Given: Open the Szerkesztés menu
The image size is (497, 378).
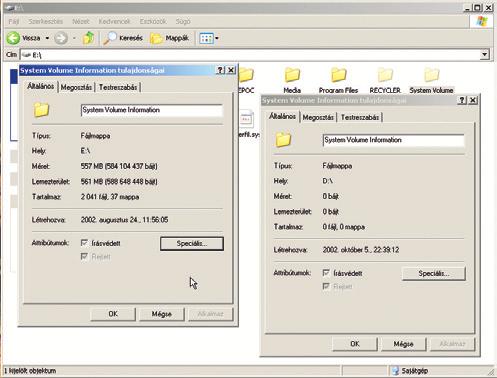Looking at the screenshot, I should point(46,21).
